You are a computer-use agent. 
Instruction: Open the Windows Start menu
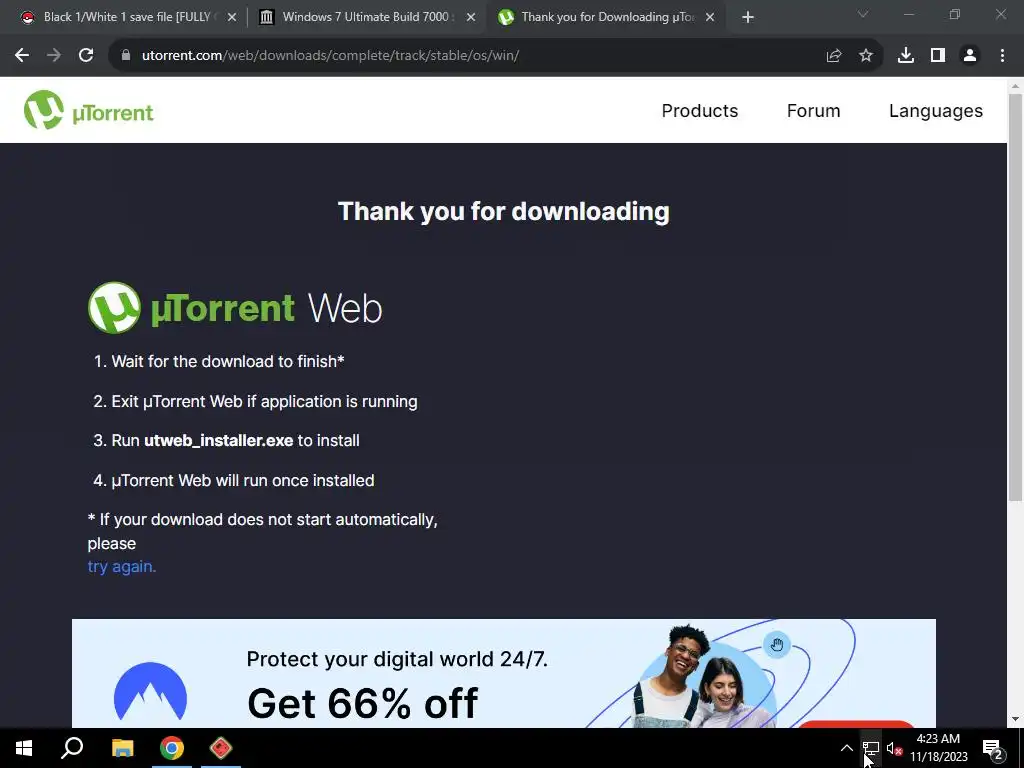pos(24,748)
